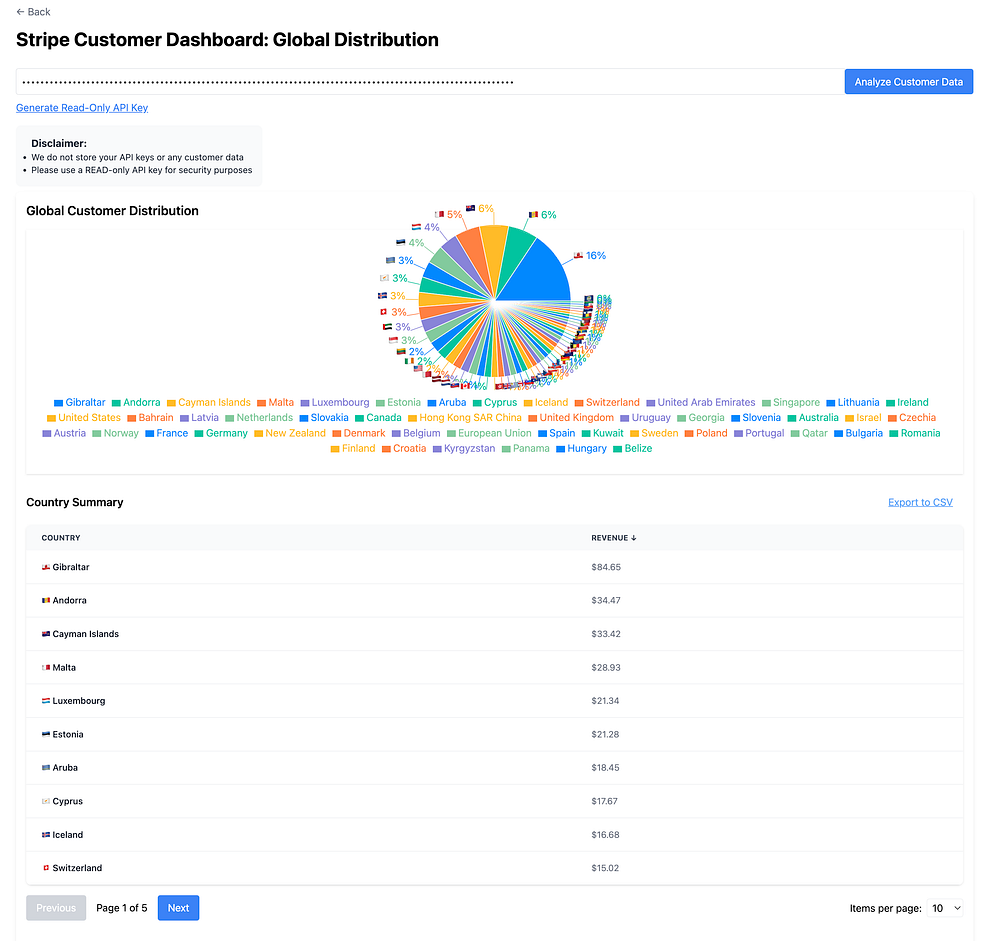
Task: Toggle the Hong Kong SAR China legend entry
Action: click(x=465, y=418)
